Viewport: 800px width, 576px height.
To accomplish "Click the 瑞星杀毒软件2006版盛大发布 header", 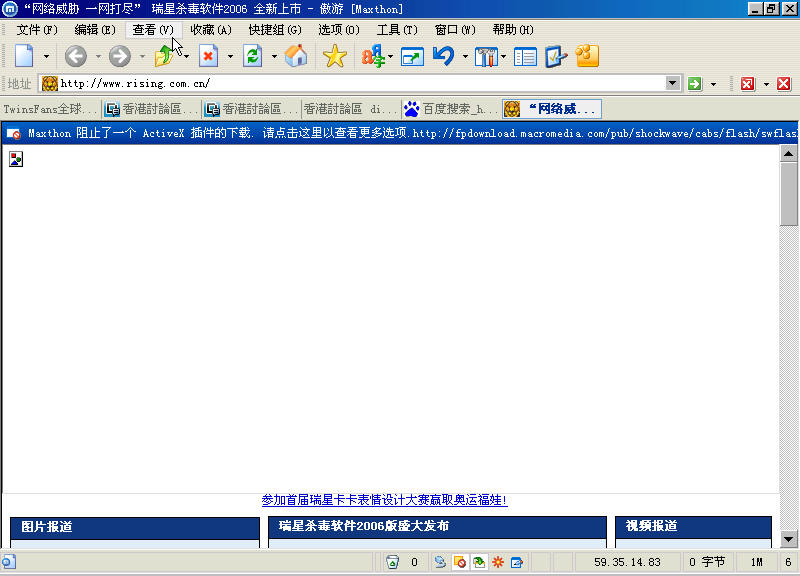I will [437, 527].
